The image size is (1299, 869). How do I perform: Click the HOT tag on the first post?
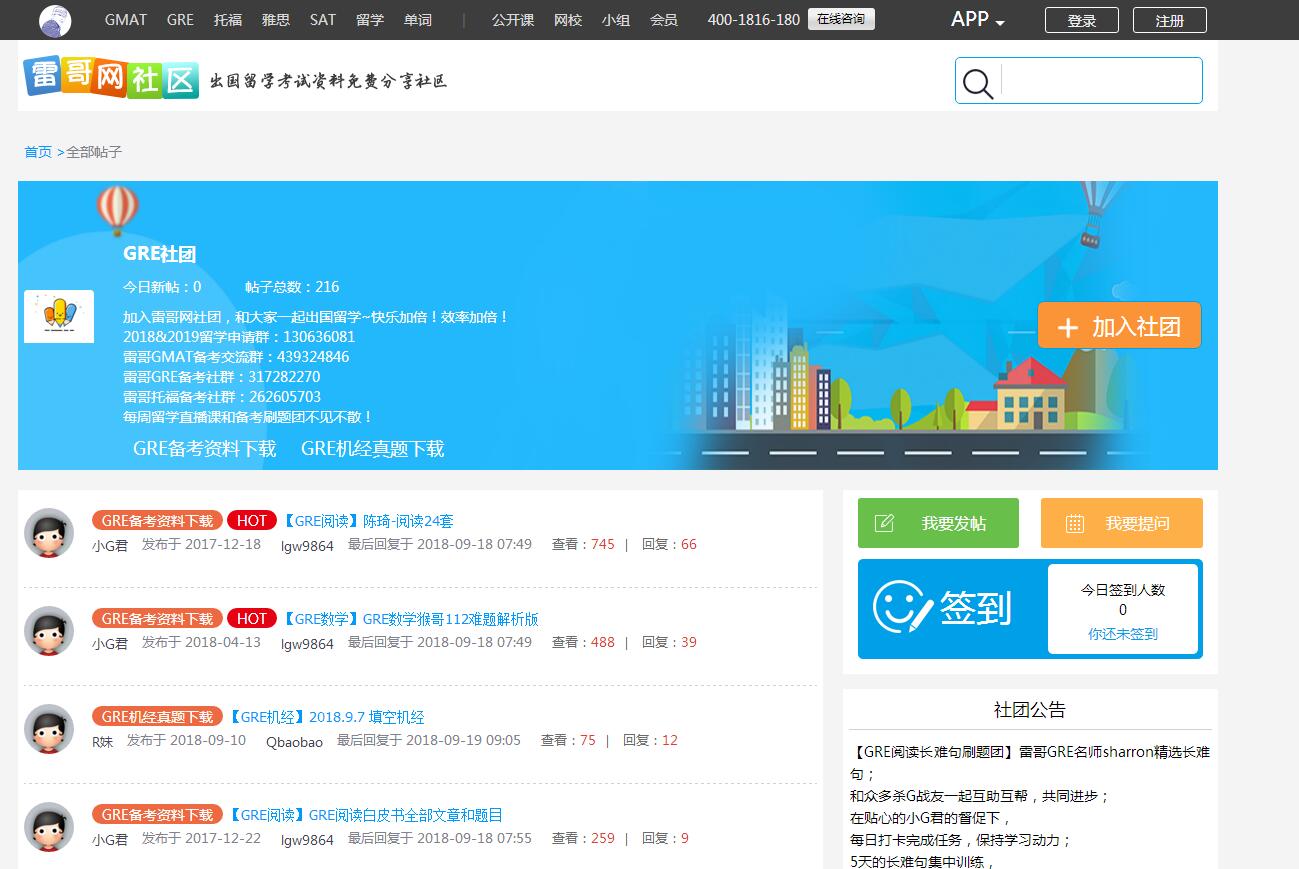[251, 520]
